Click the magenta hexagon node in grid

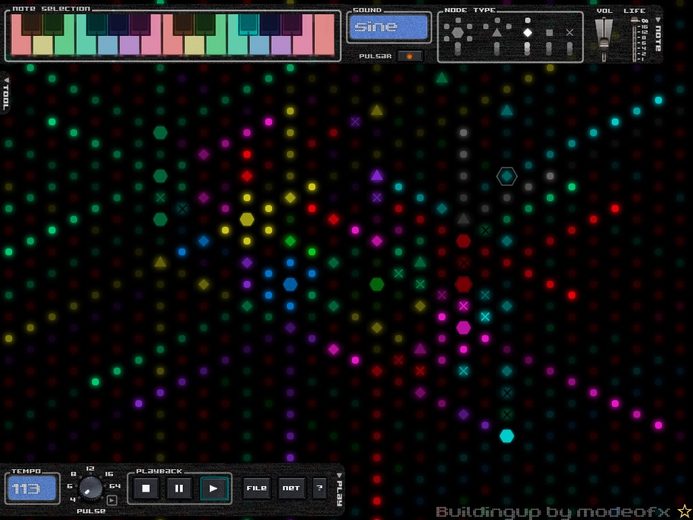[463, 327]
